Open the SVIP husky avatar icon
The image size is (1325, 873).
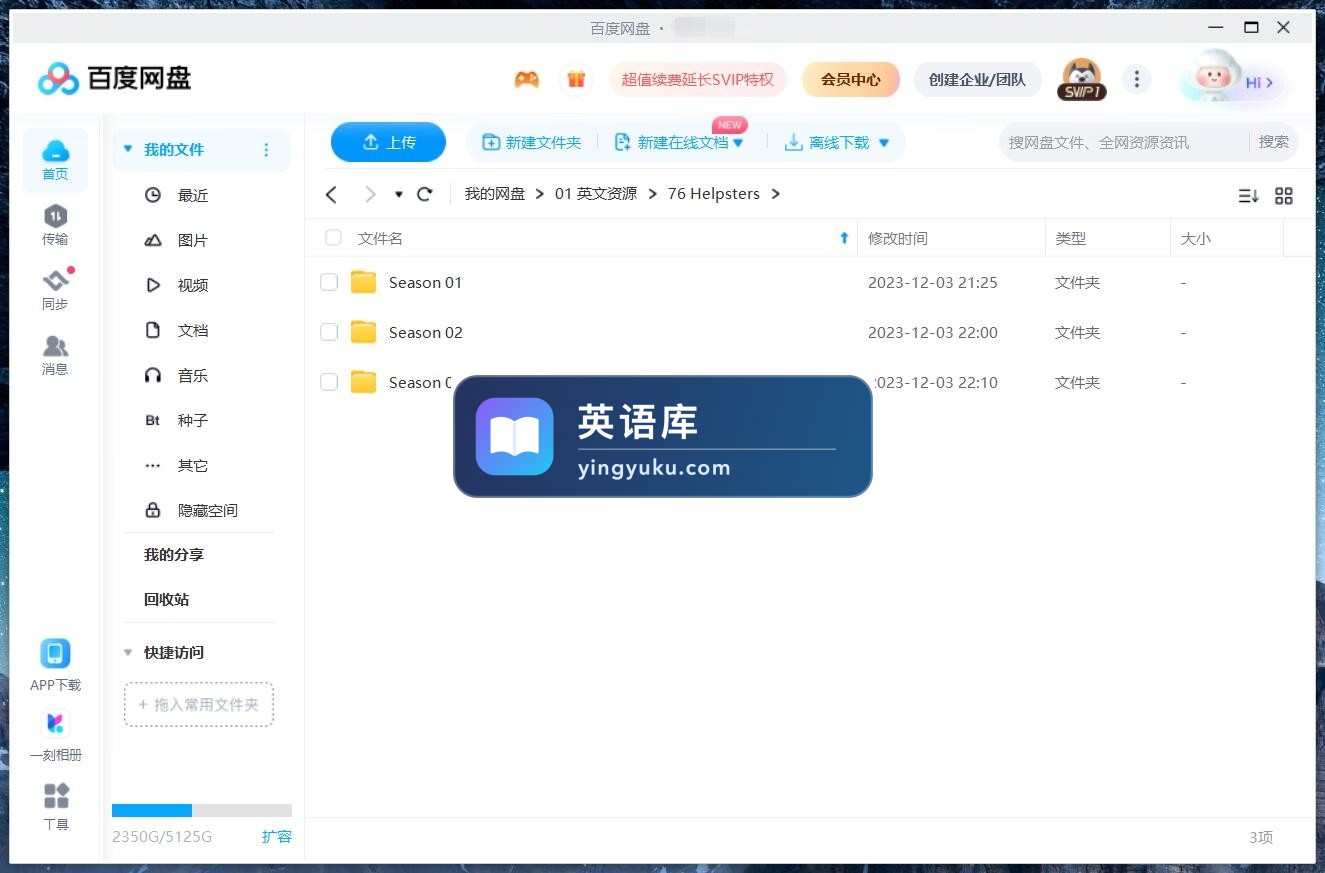1081,79
